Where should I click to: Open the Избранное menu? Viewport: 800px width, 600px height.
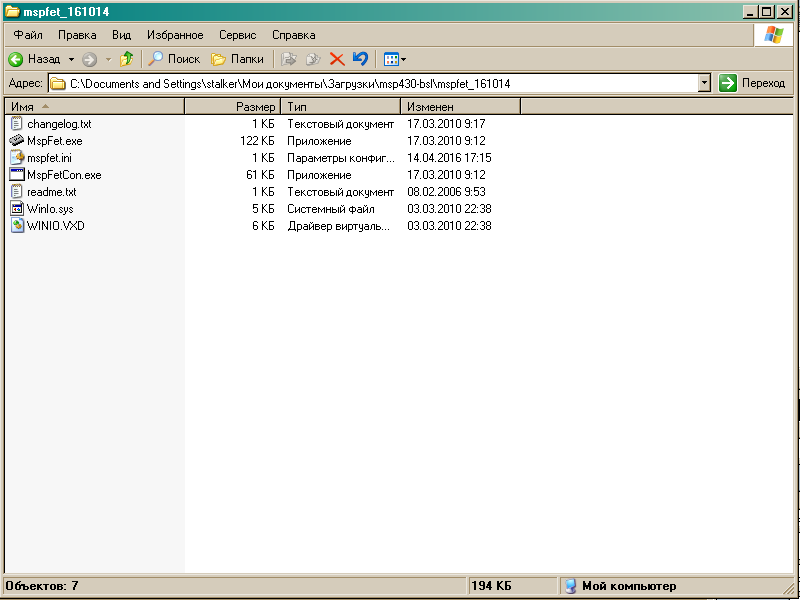[175, 35]
